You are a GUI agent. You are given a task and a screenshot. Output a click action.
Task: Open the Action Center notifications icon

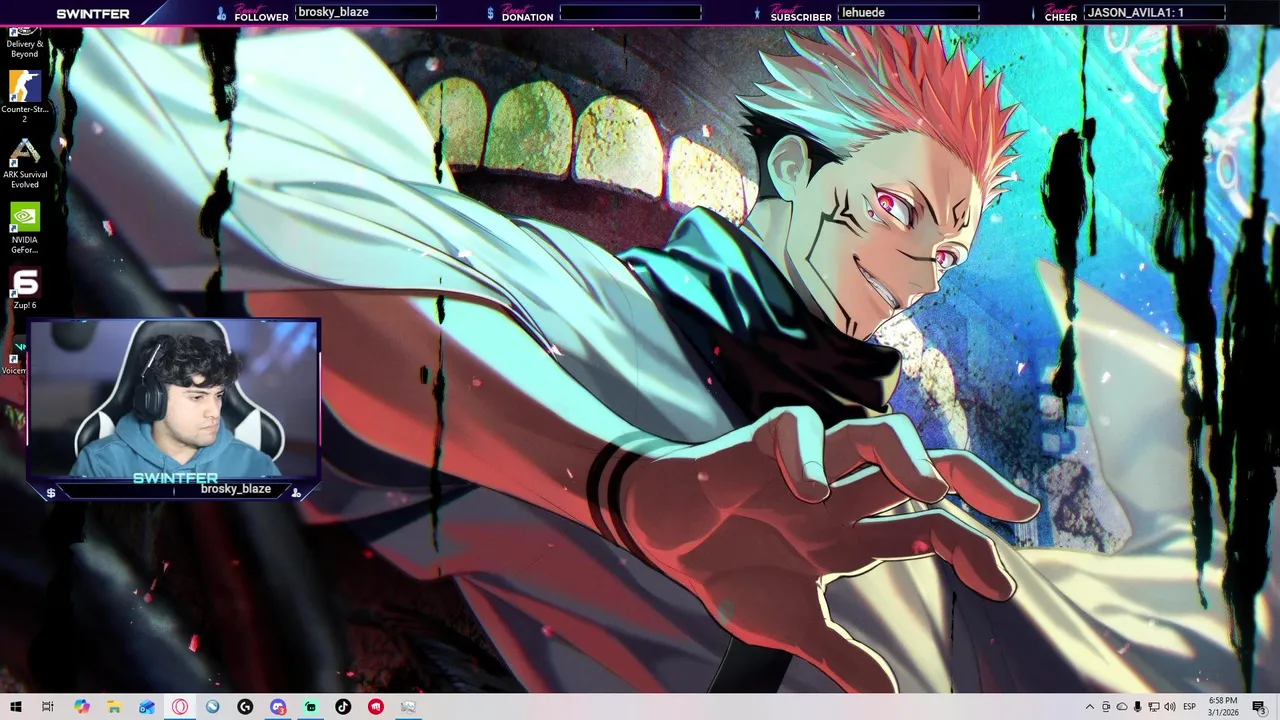click(x=1259, y=707)
